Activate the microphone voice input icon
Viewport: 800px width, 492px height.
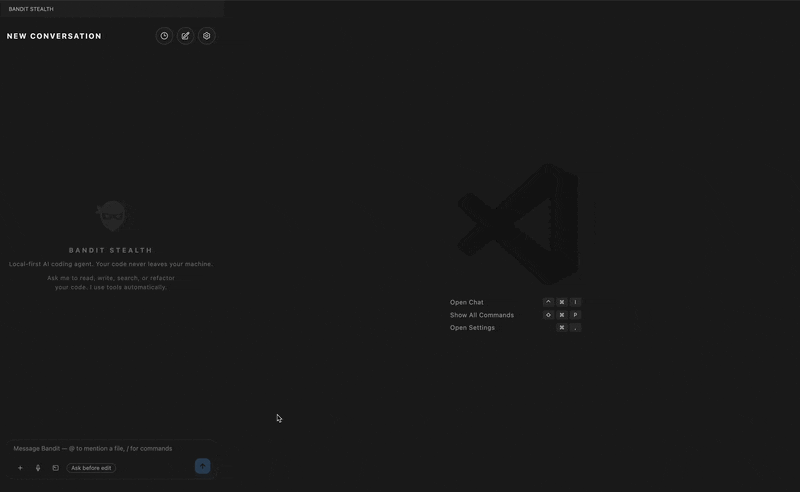click(38, 468)
